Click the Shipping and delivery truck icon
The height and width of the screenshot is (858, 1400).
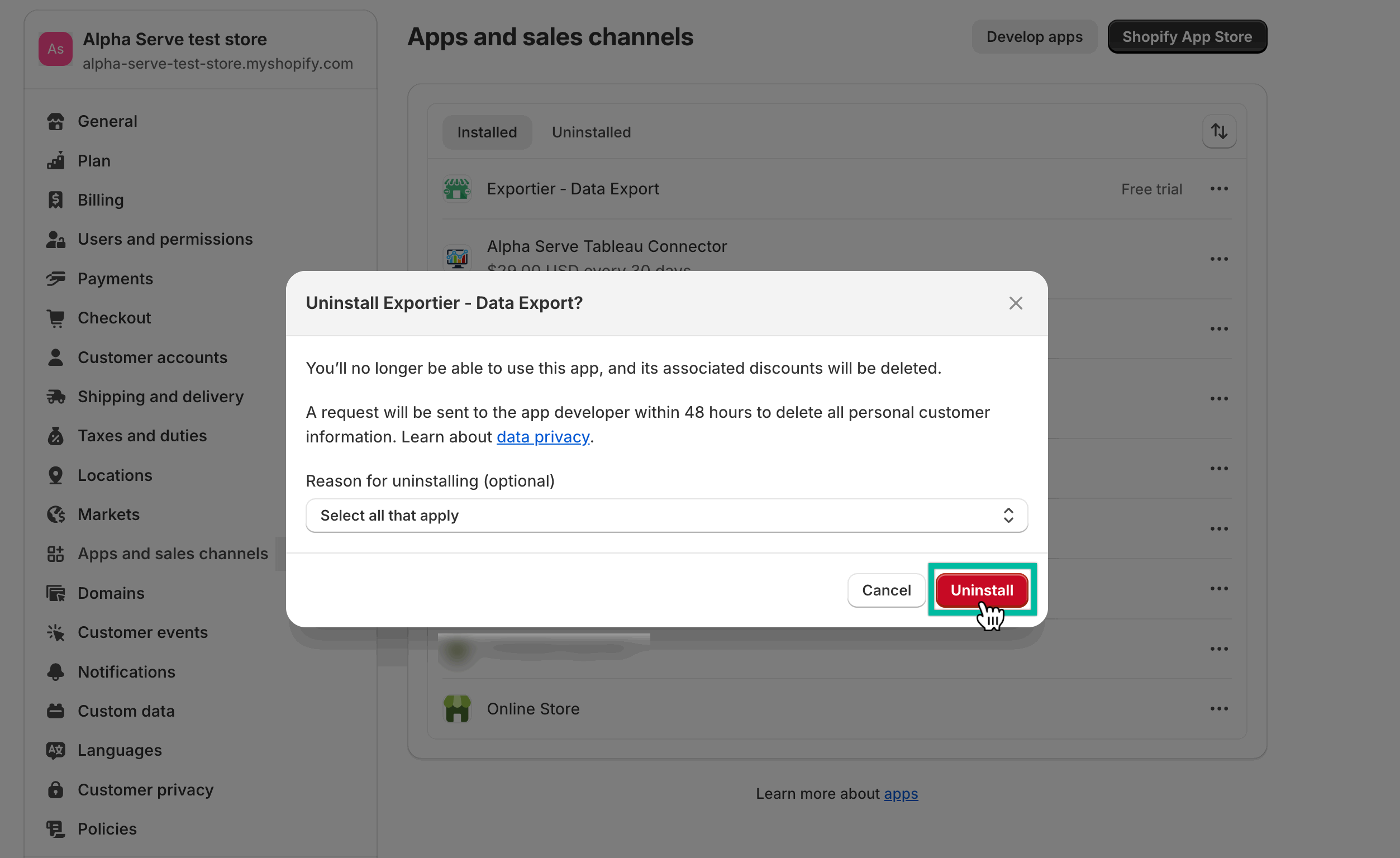(x=55, y=396)
